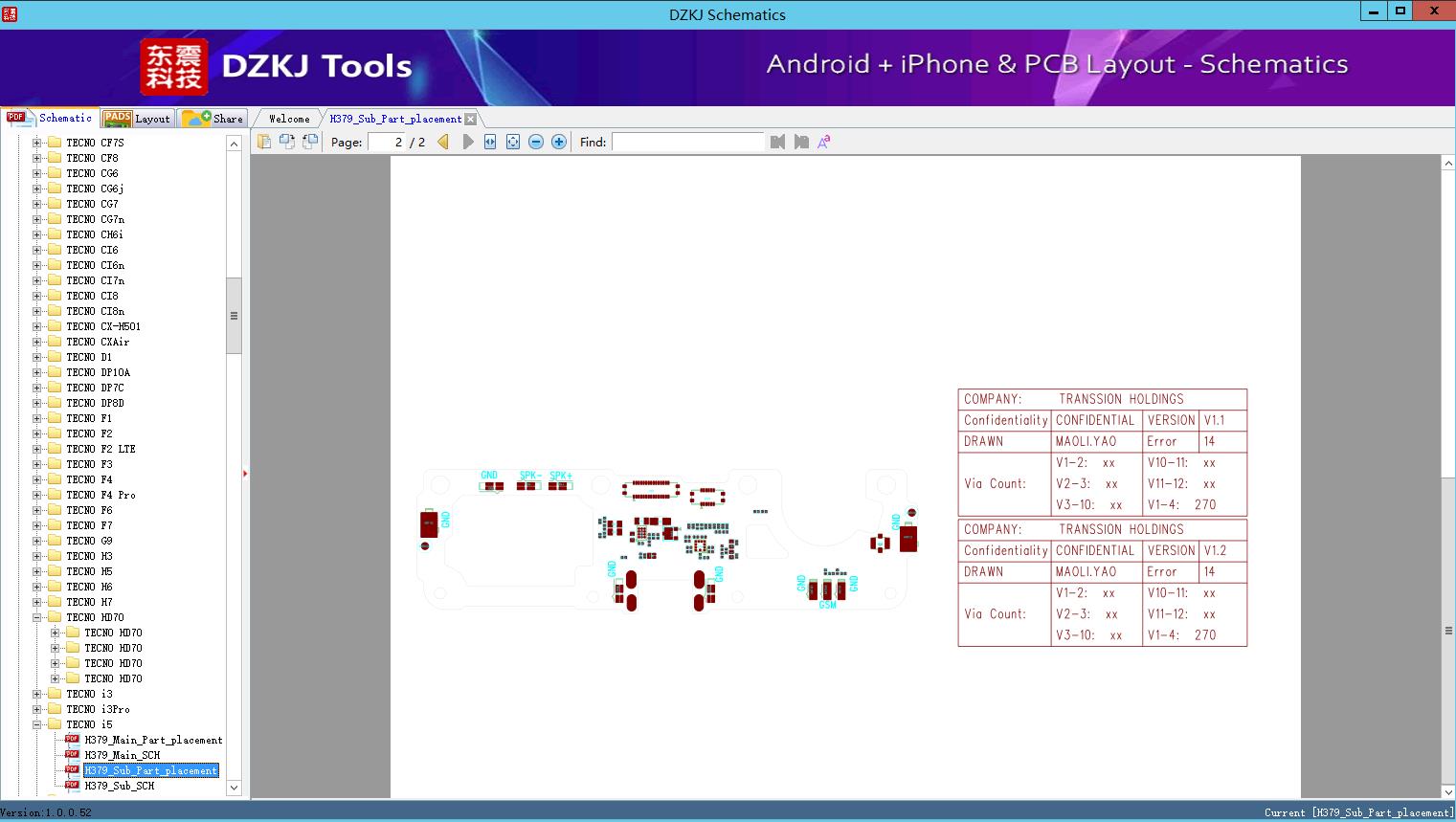The width and height of the screenshot is (1456, 822).
Task: Open H379_Main_SCH PDF file
Action: (x=123, y=755)
